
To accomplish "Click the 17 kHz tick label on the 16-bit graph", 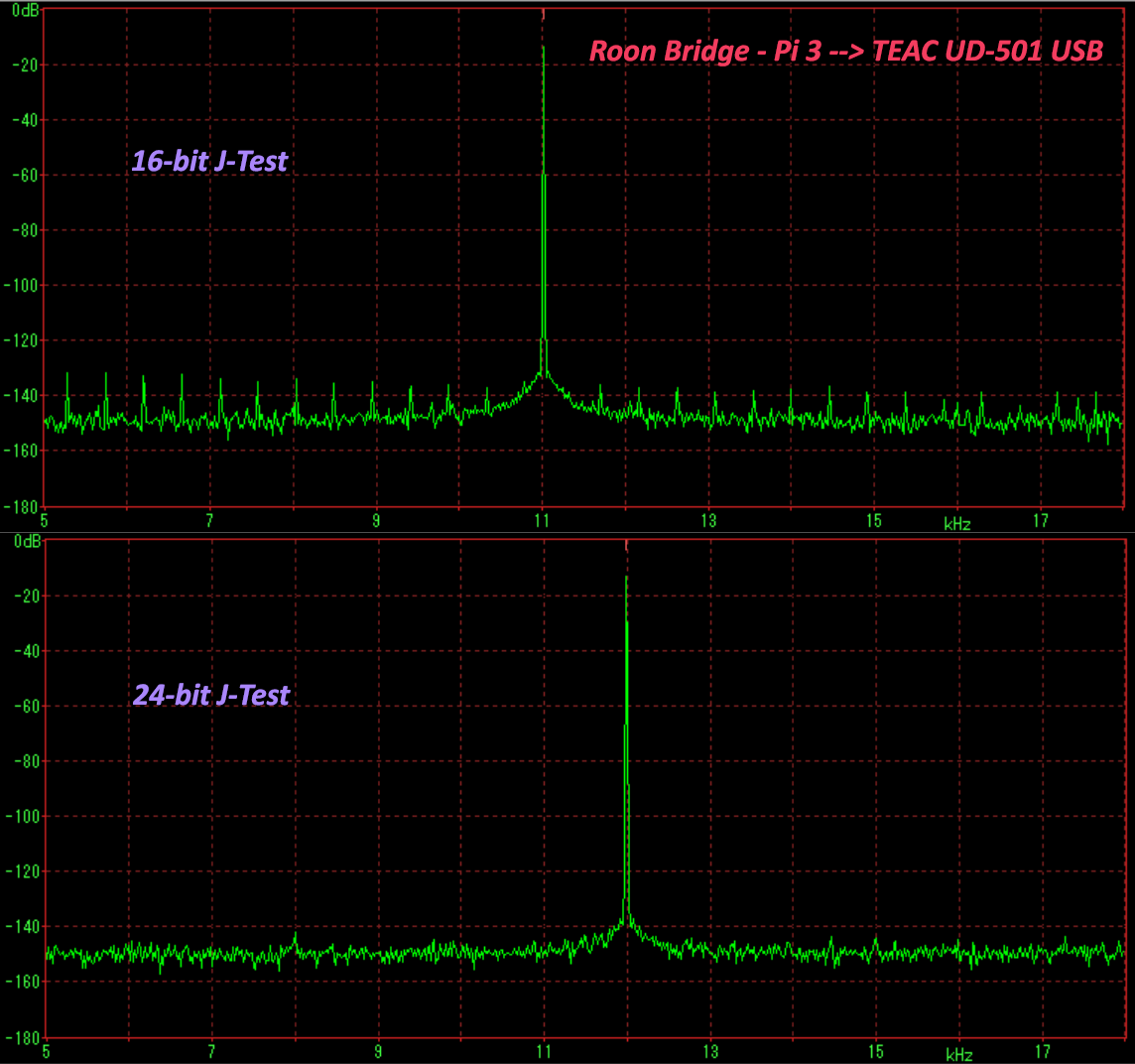I will [x=1041, y=521].
